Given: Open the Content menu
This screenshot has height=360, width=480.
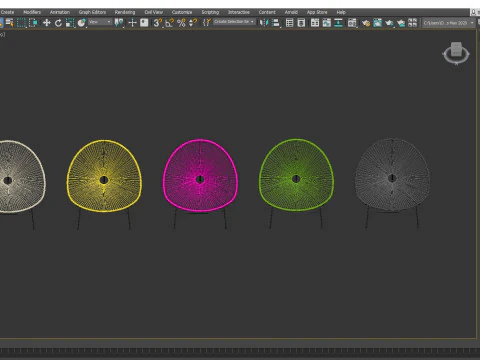Looking at the screenshot, I should pos(267,12).
